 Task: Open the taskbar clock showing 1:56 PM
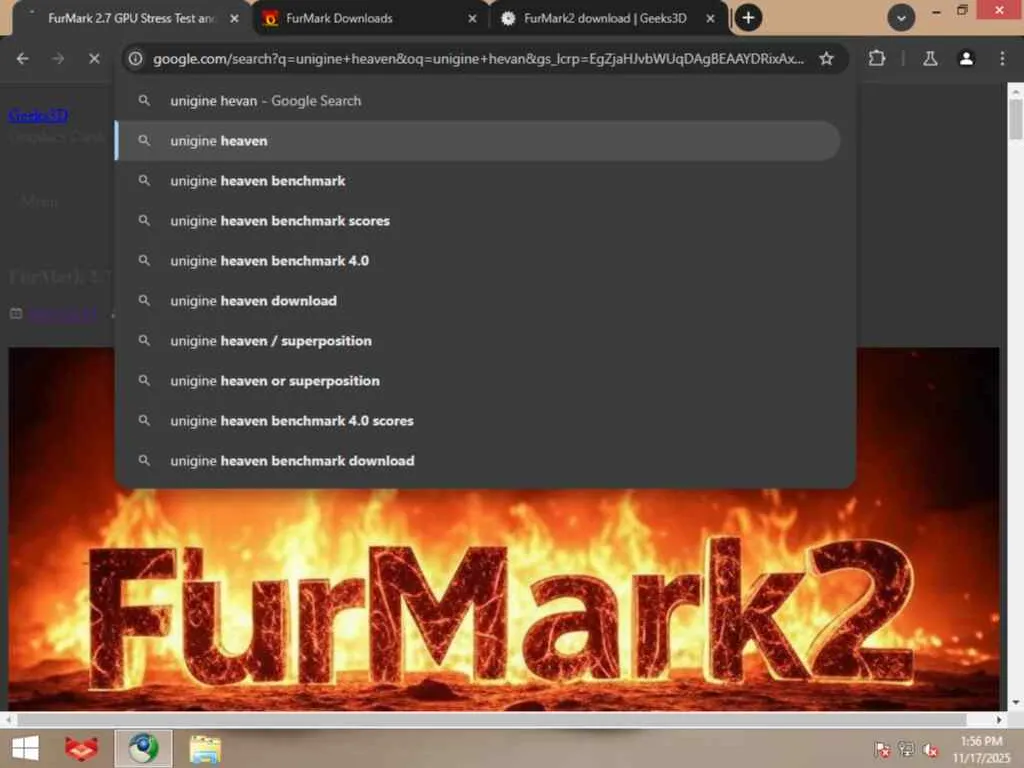[981, 749]
